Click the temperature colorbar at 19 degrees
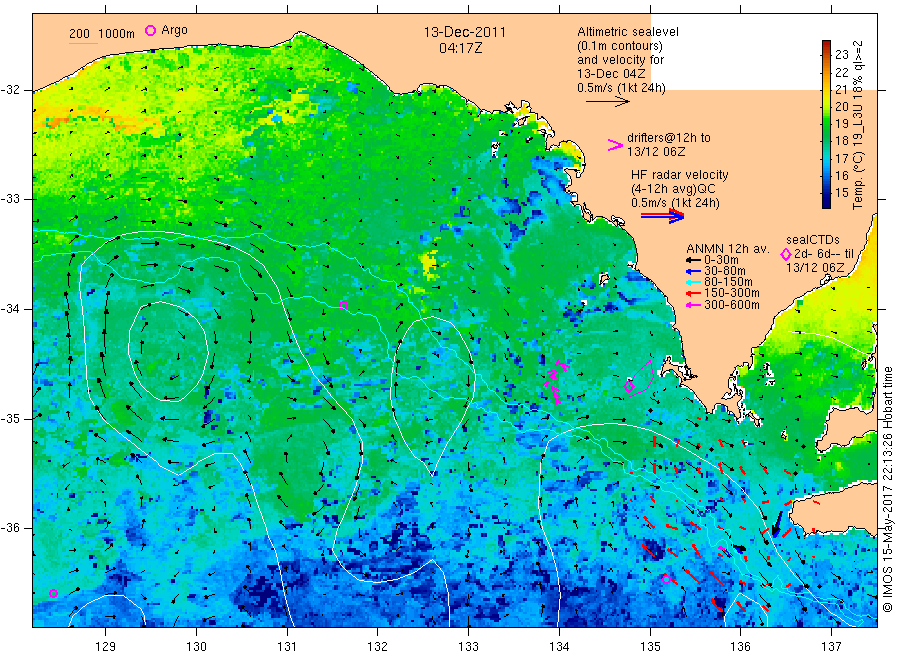The width and height of the screenshot is (900, 660). pyautogui.click(x=826, y=123)
